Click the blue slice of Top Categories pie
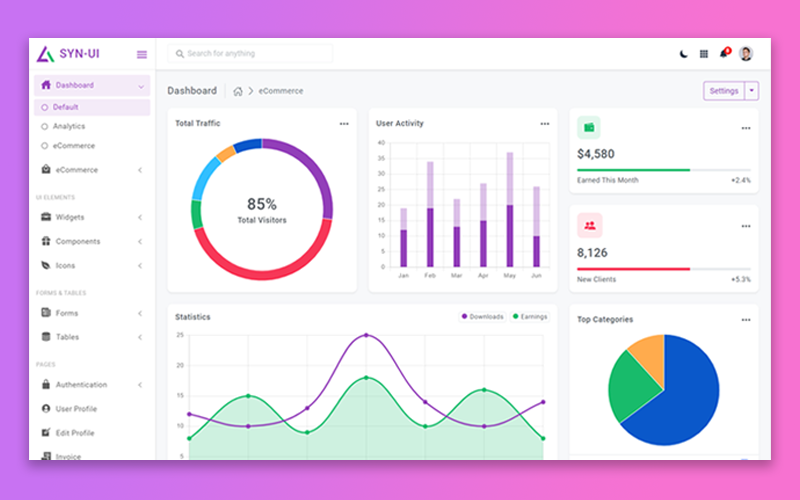Screen dimensions: 800x500 point(680,400)
